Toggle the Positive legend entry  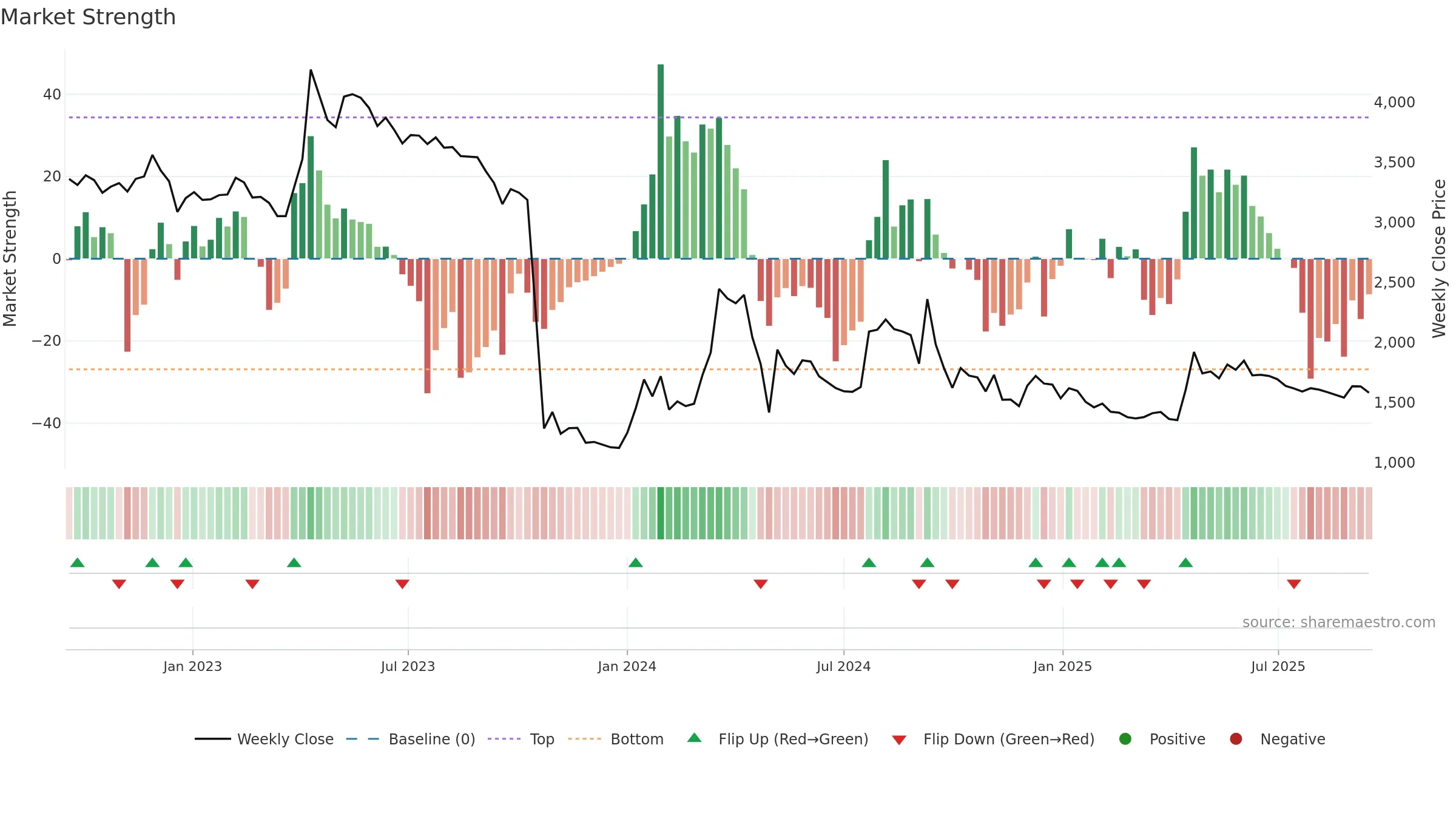click(x=1162, y=739)
